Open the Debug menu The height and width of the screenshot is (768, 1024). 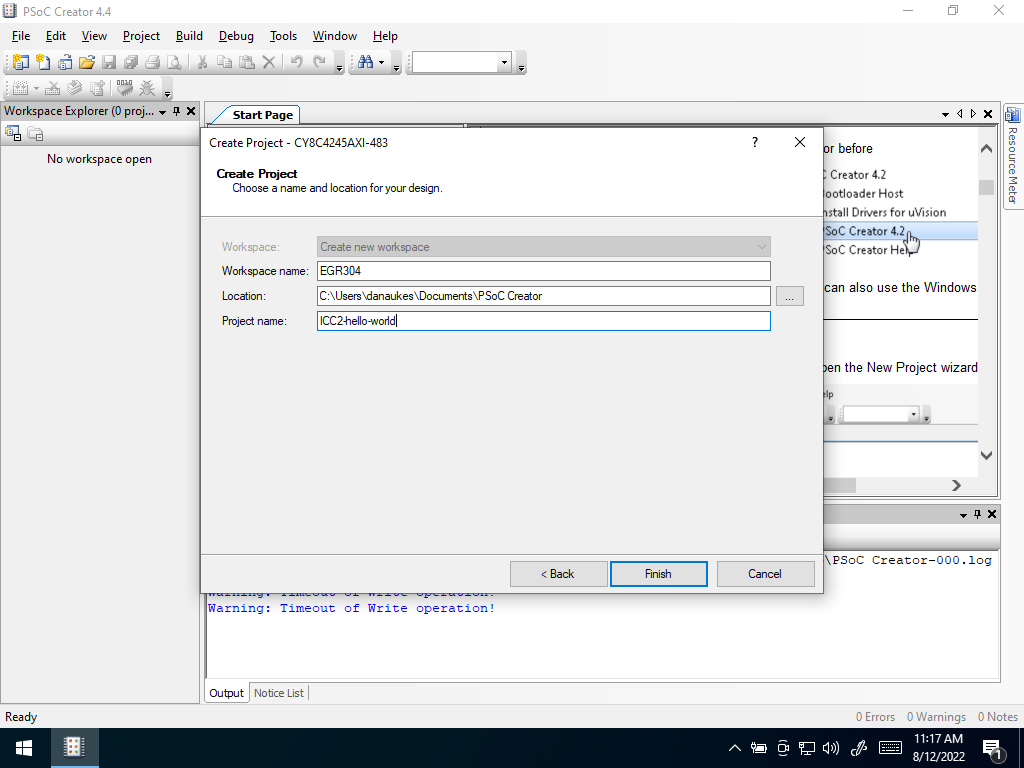(x=236, y=36)
